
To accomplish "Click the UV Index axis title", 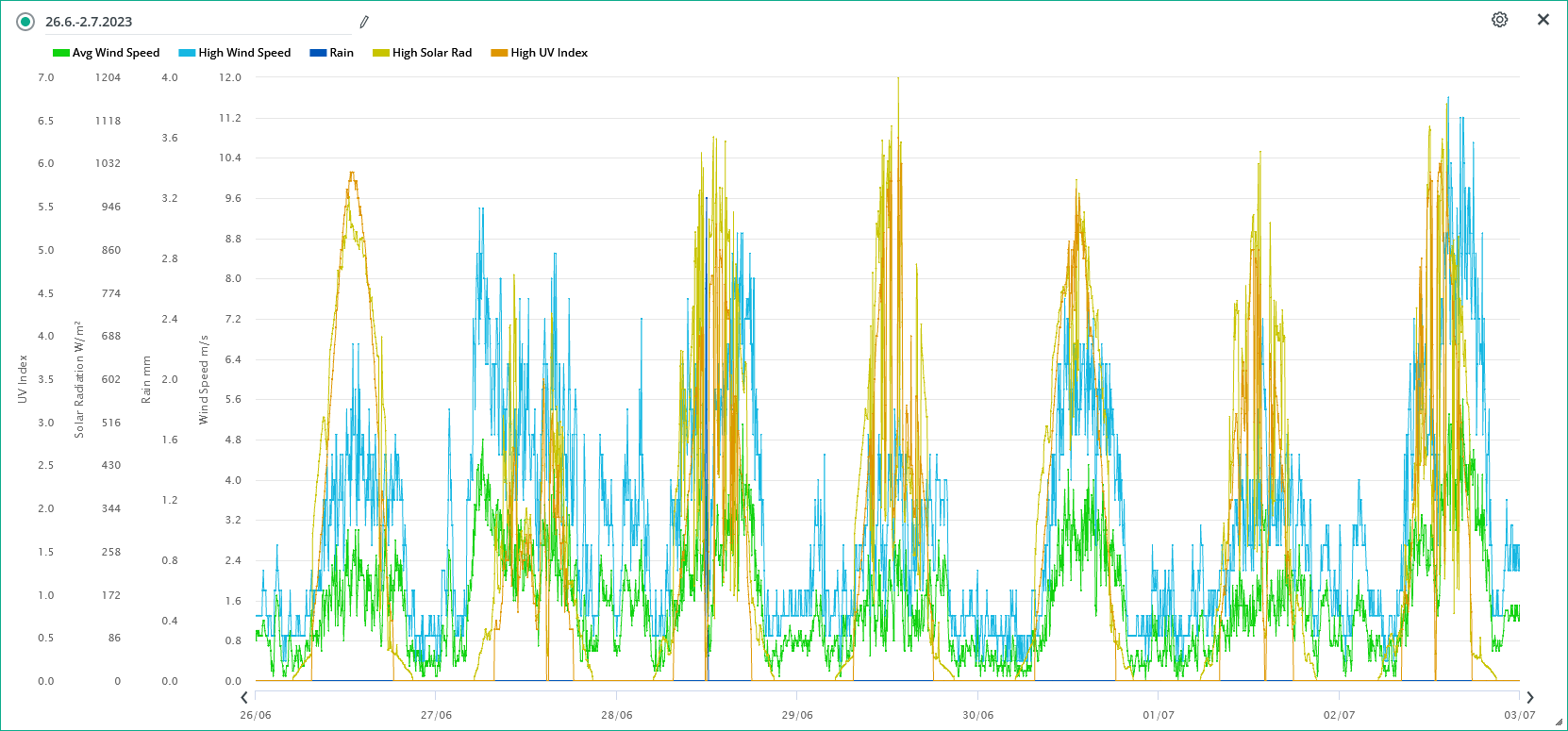I will 23,379.
